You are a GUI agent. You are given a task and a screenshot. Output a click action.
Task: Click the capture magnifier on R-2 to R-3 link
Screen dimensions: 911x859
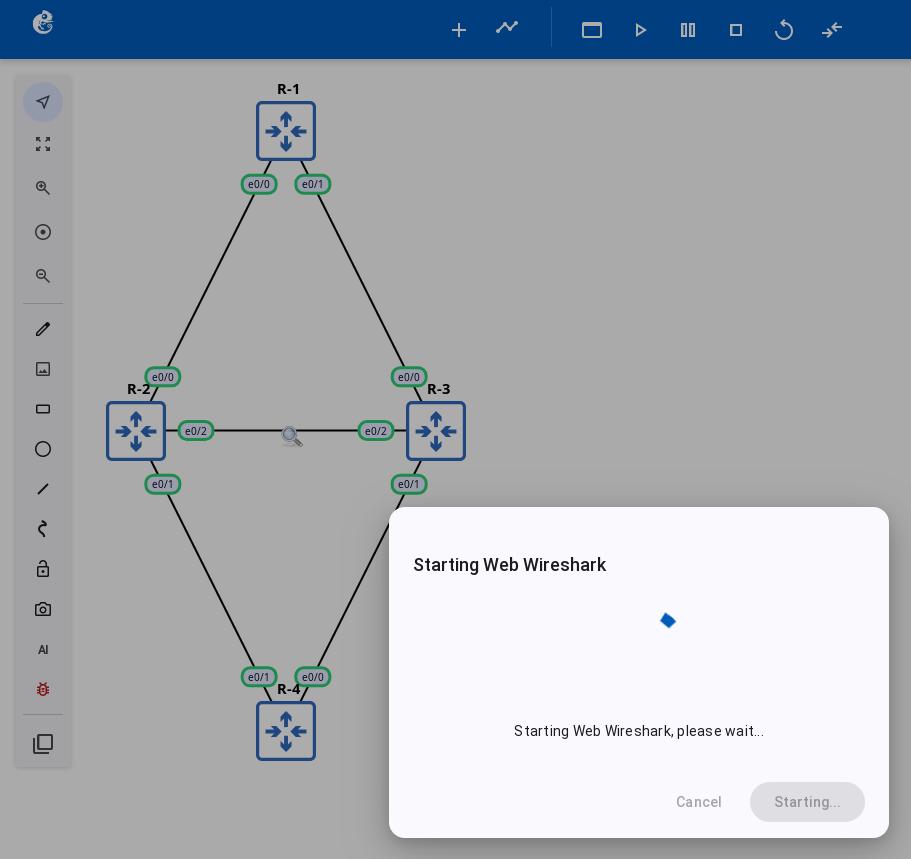(x=292, y=436)
